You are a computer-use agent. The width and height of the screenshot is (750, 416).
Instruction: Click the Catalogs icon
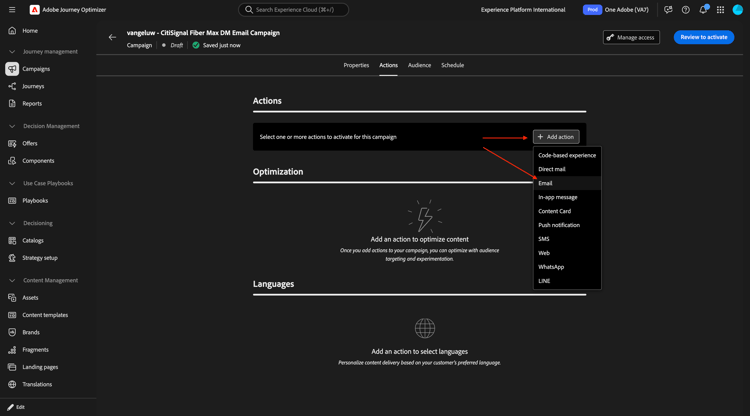point(12,241)
